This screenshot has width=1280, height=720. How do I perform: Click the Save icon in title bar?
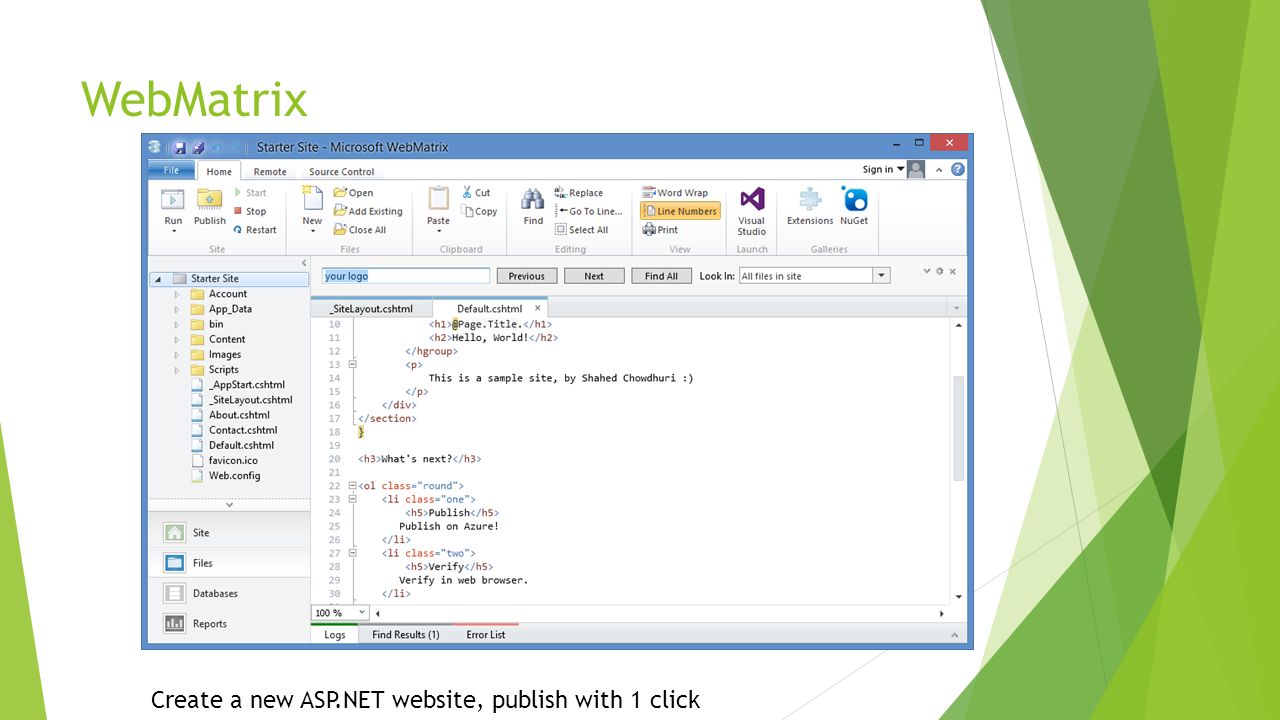click(x=180, y=147)
